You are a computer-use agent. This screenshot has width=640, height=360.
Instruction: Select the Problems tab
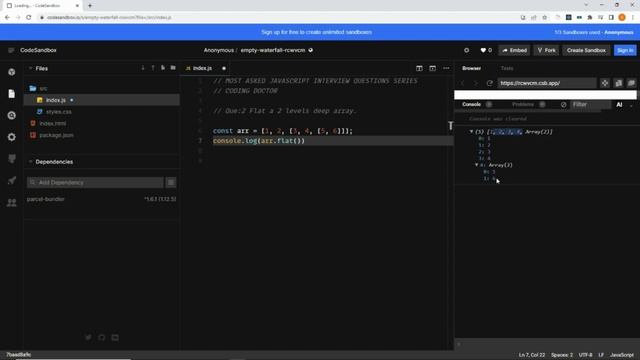pyautogui.click(x=523, y=104)
